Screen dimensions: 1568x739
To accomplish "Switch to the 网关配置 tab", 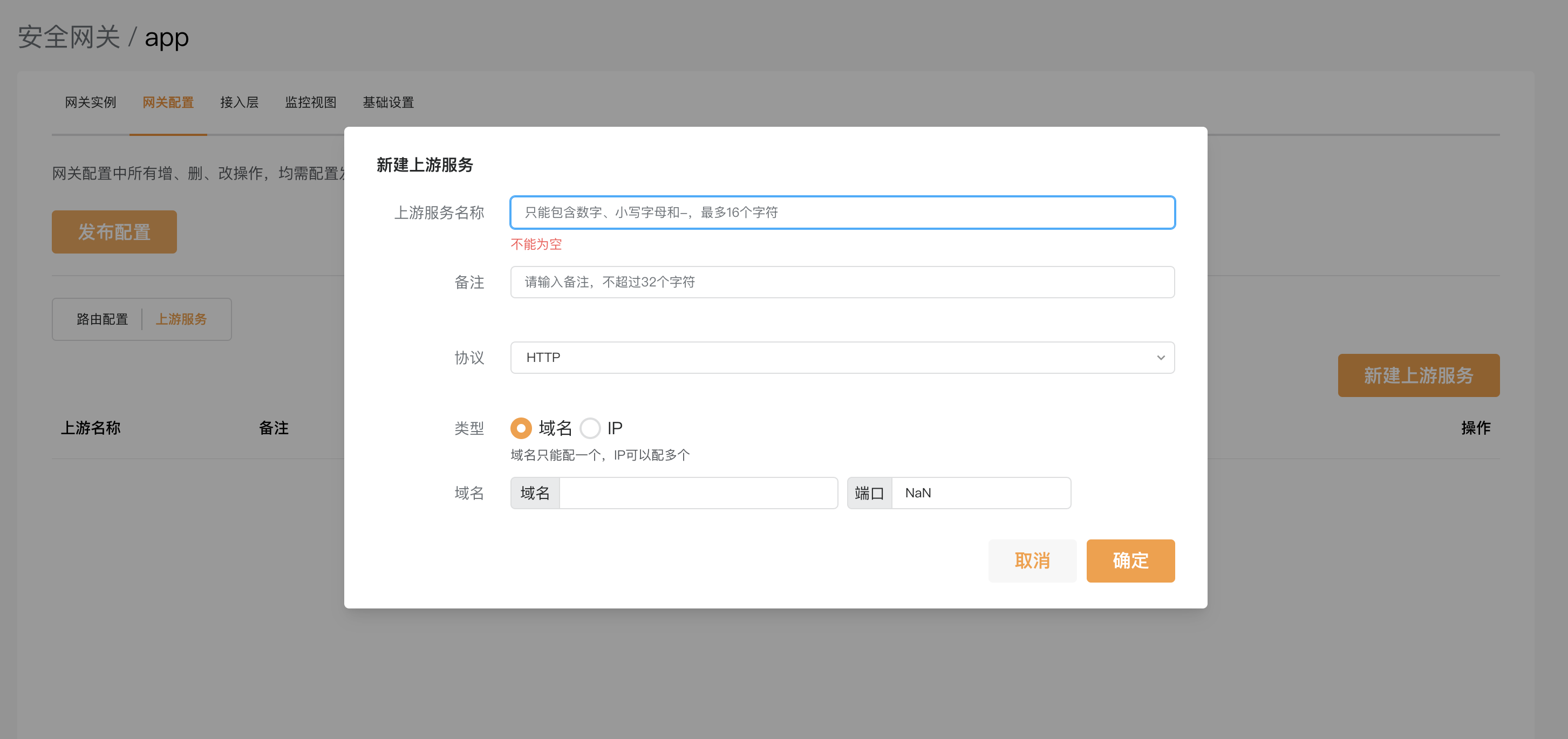I will 168,102.
